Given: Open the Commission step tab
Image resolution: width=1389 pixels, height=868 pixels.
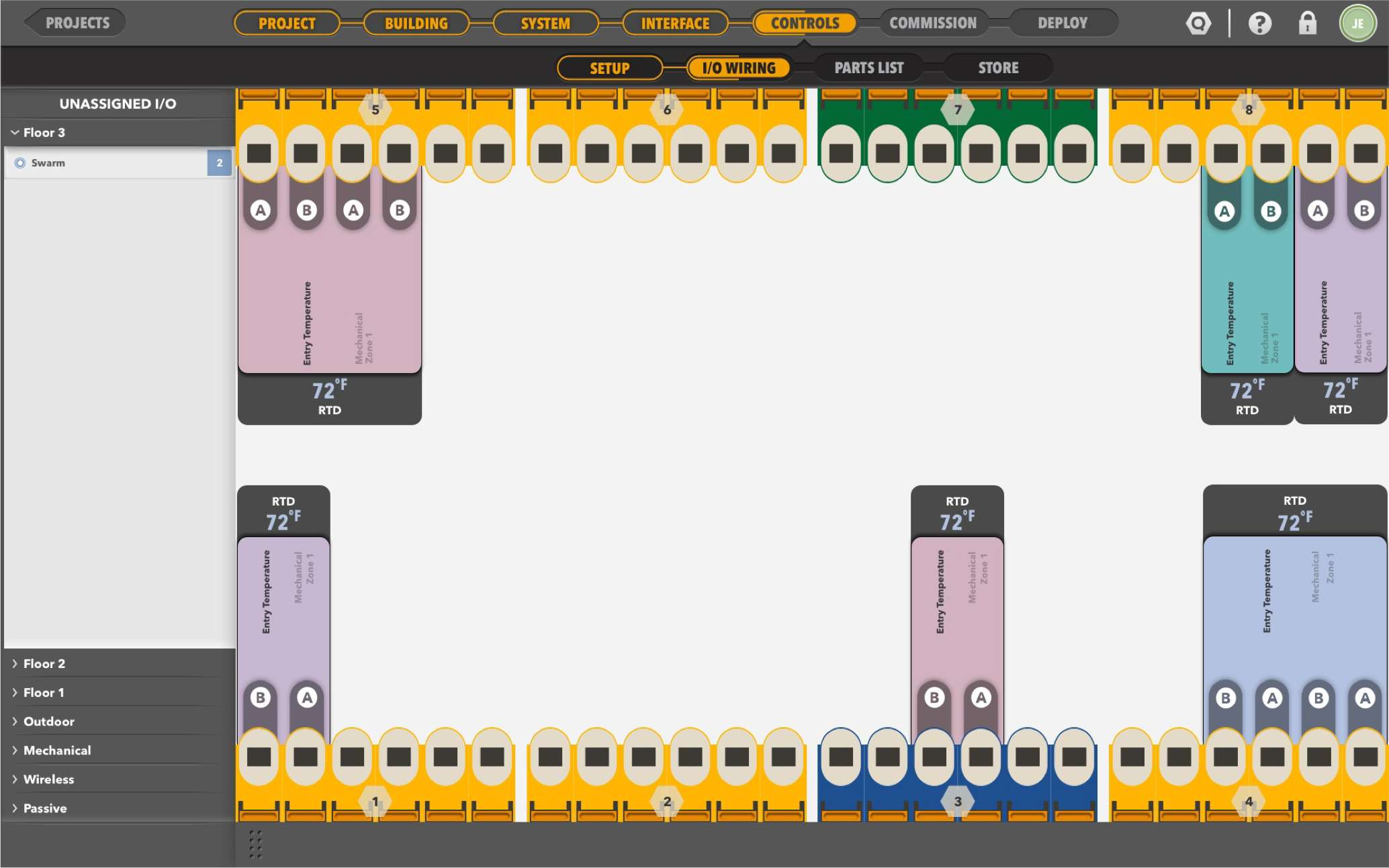Looking at the screenshot, I should tap(932, 23).
